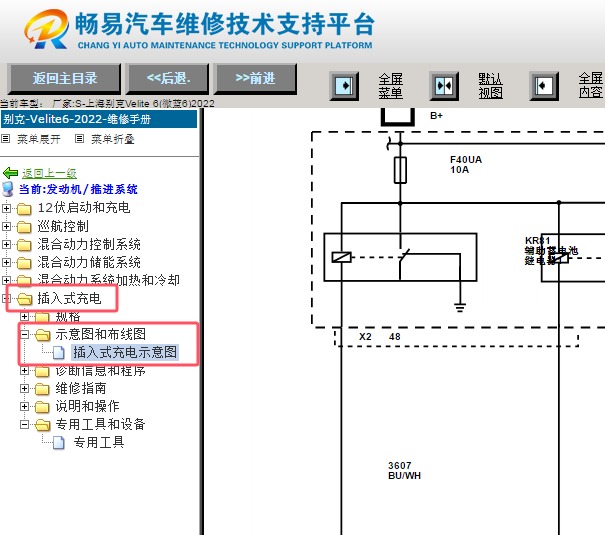This screenshot has height=535, width=605.
Task: Expand the 混合动力控制系统 node
Action: 6,244
